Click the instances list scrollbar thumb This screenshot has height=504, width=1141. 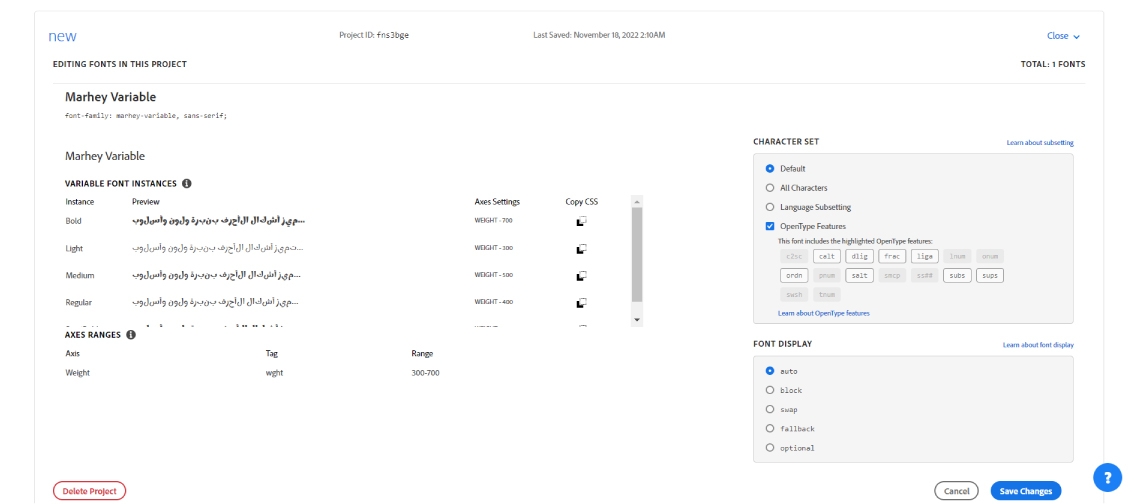(637, 255)
